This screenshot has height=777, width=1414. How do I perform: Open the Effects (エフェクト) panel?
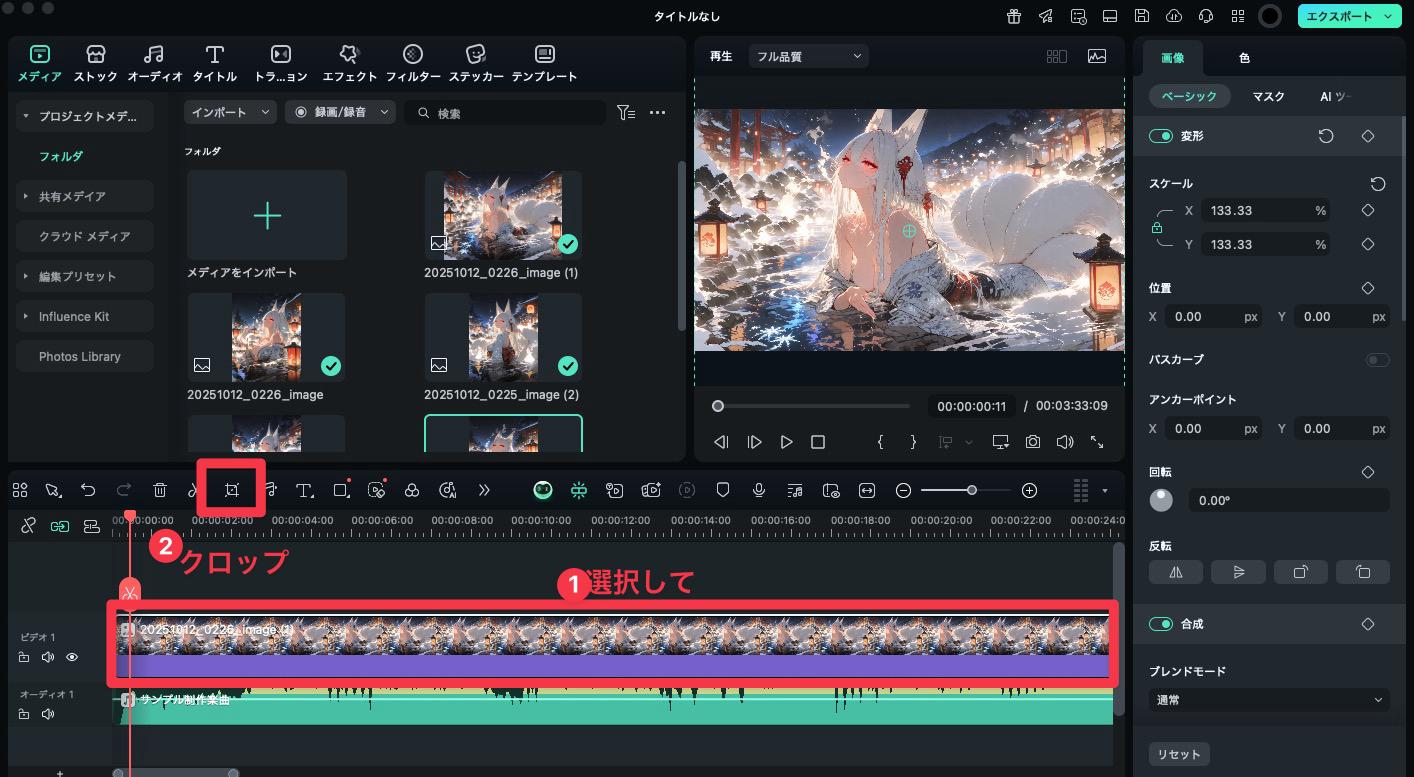click(x=349, y=62)
